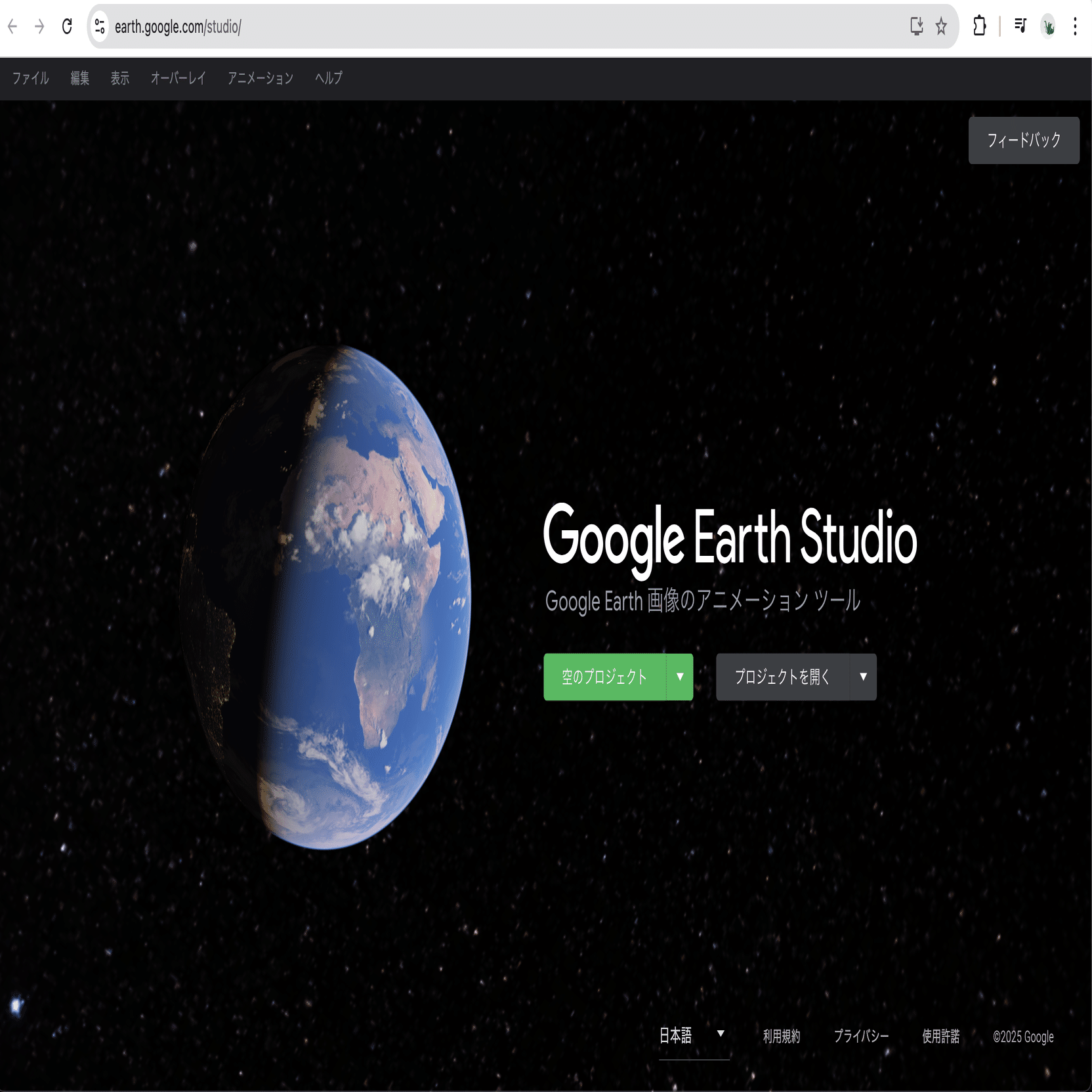
Task: Click the Google Earth 画像のアニメーション ツール subtitle
Action: (x=702, y=600)
